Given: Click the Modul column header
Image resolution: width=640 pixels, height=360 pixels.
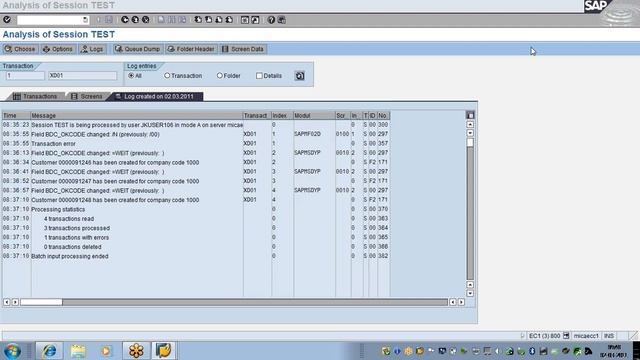Looking at the screenshot, I should (314, 116).
